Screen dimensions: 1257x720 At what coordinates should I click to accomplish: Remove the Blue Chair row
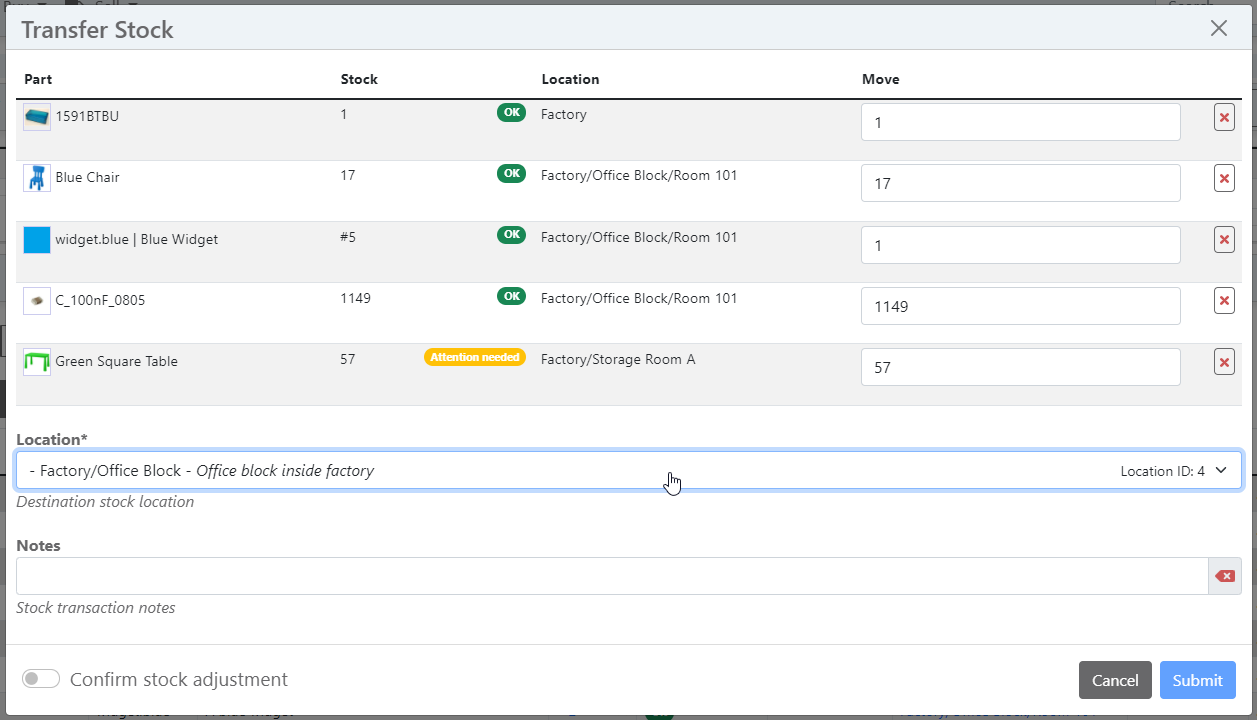[x=1223, y=179]
